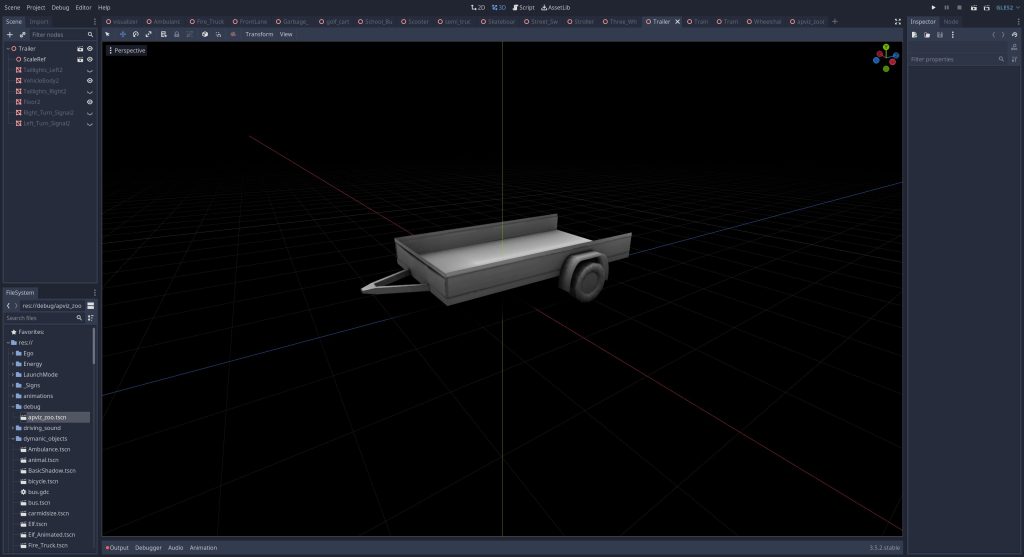Open the Debugger bottom panel
Viewport: 1024px width, 557px height.
148,548
